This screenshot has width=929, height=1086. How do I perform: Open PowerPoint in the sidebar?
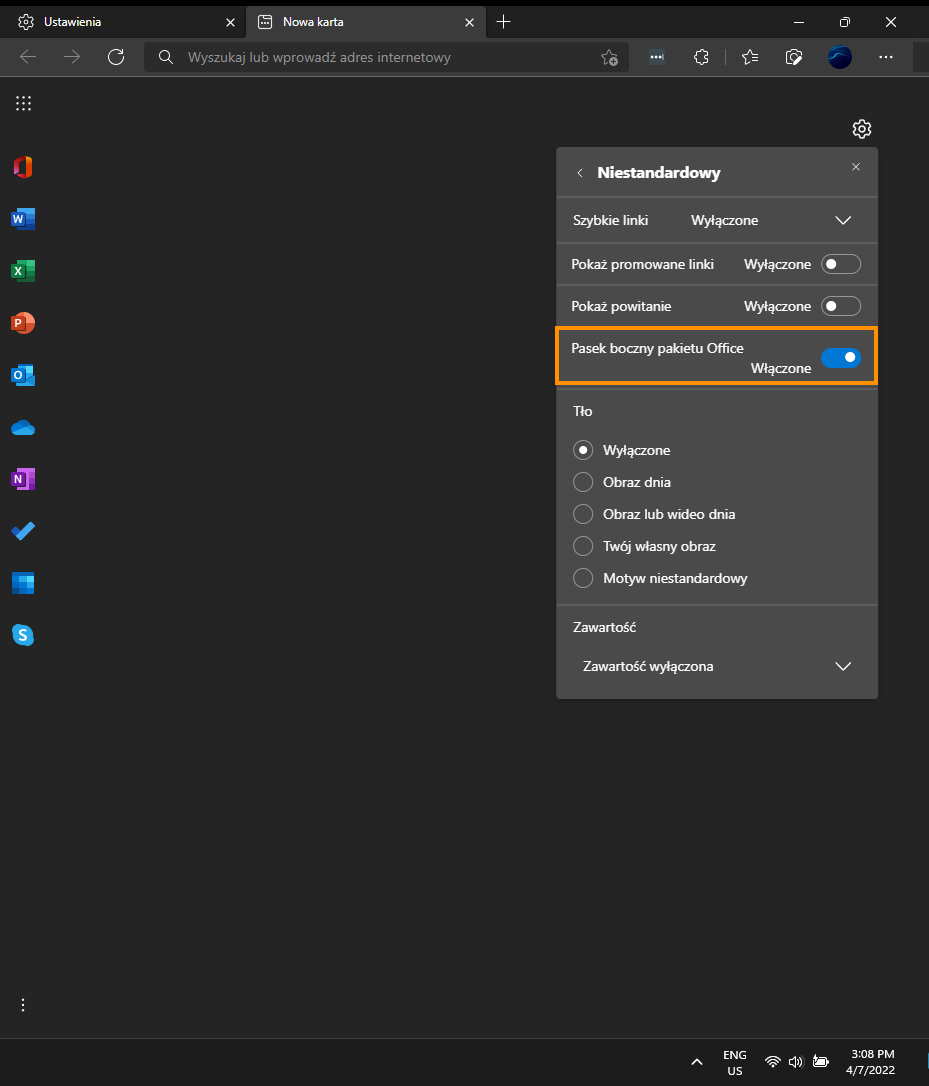coord(23,323)
